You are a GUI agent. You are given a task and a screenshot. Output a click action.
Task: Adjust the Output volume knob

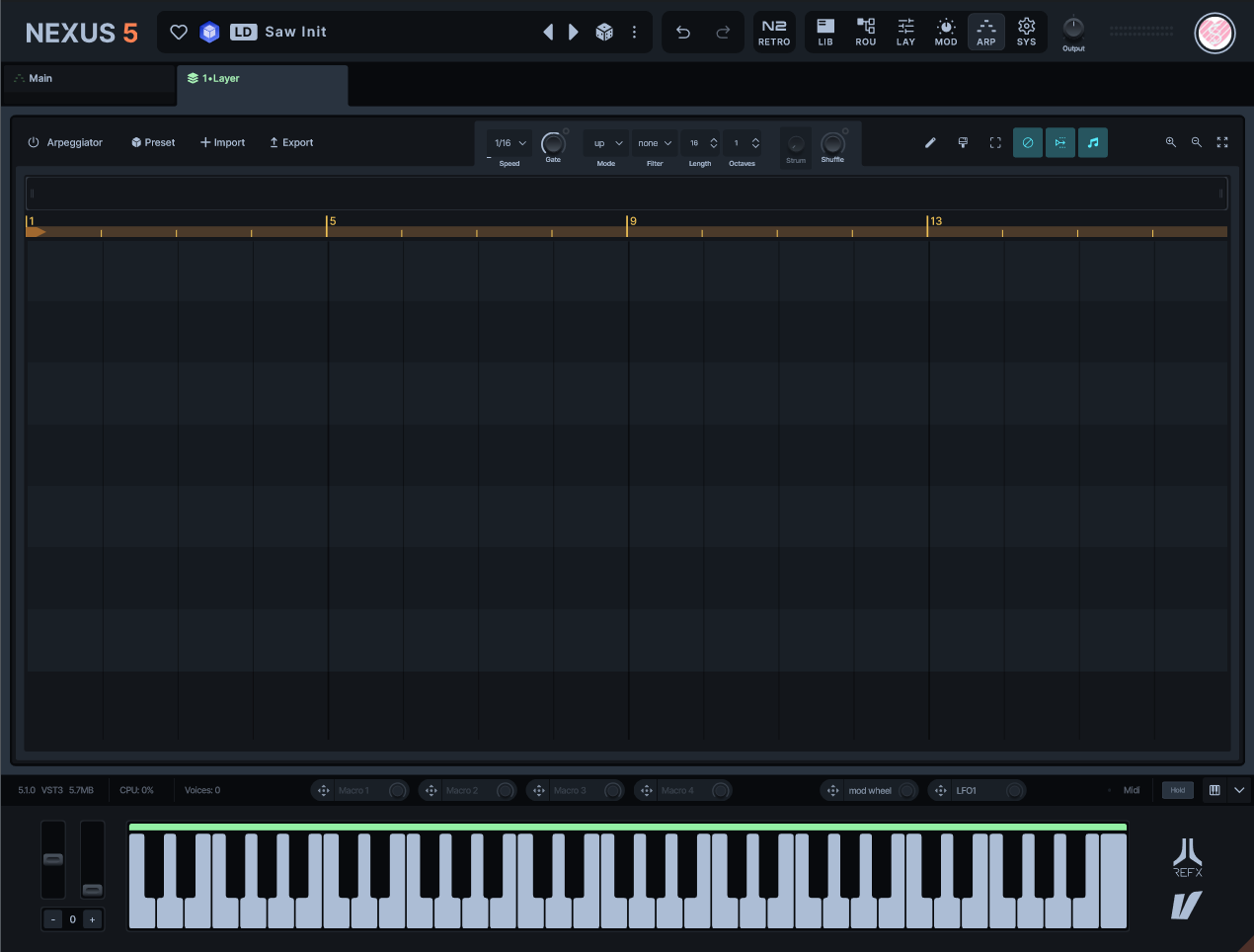[x=1073, y=28]
